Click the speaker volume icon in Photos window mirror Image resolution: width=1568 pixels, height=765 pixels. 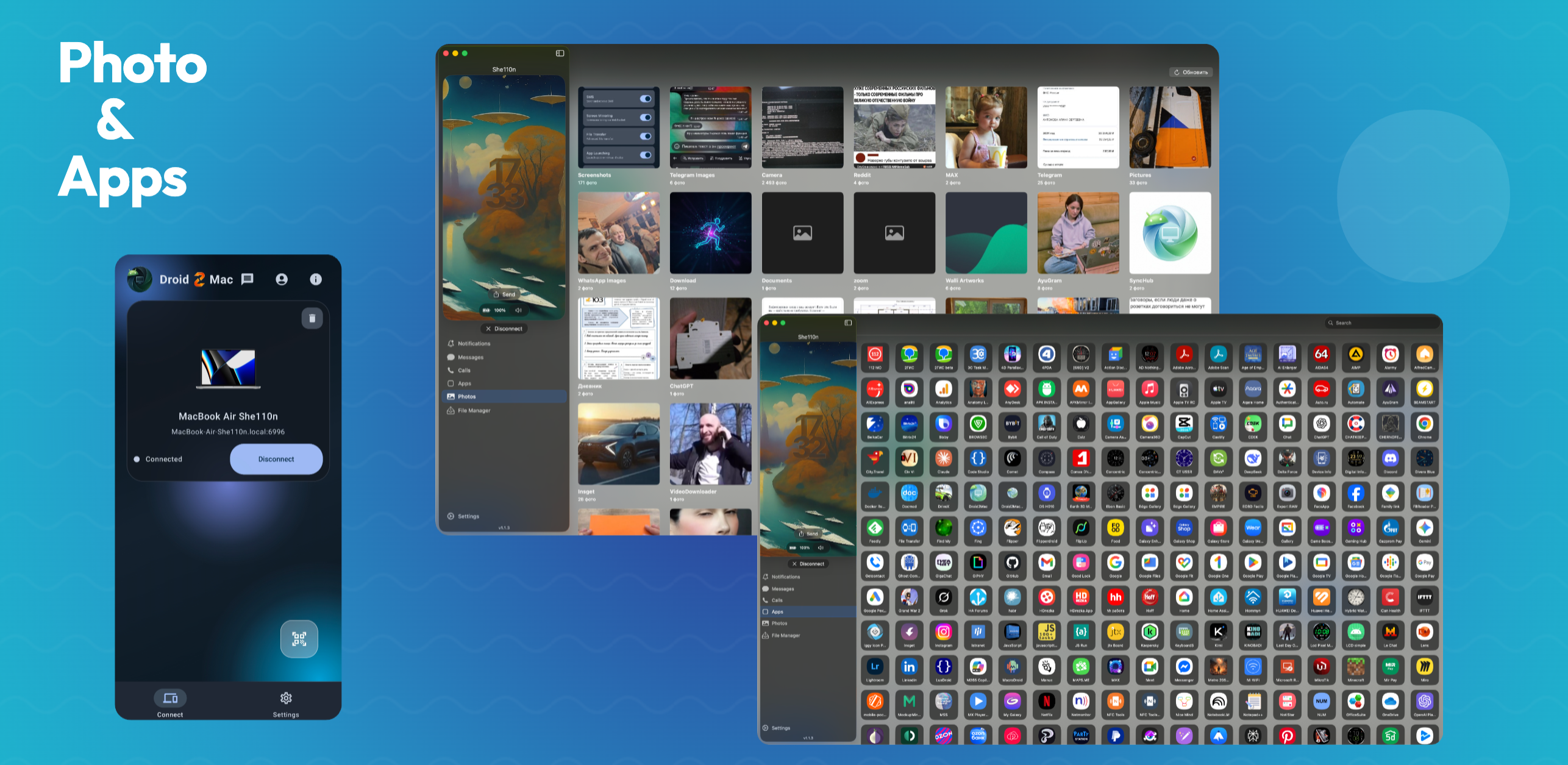click(518, 310)
